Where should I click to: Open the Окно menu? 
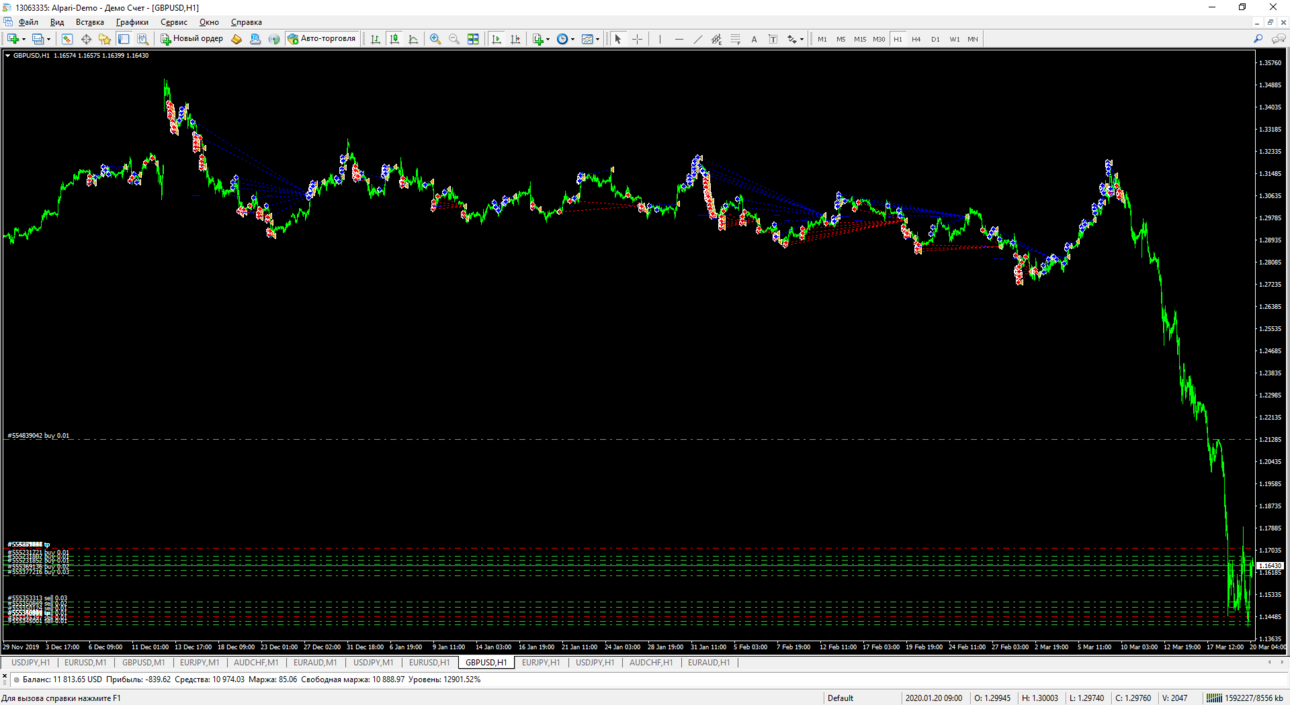pyautogui.click(x=209, y=22)
